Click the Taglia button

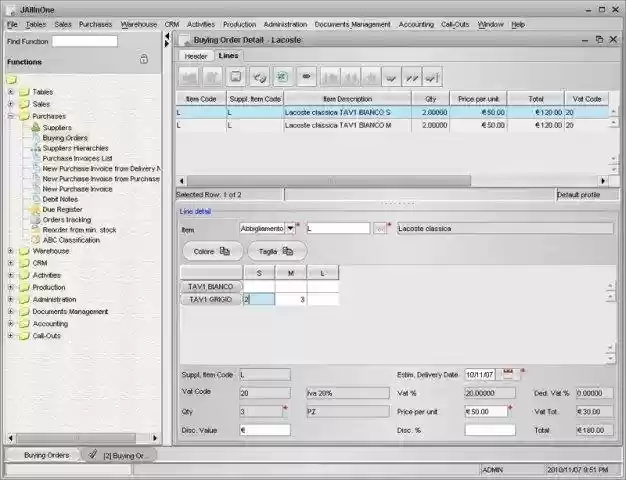pos(277,251)
